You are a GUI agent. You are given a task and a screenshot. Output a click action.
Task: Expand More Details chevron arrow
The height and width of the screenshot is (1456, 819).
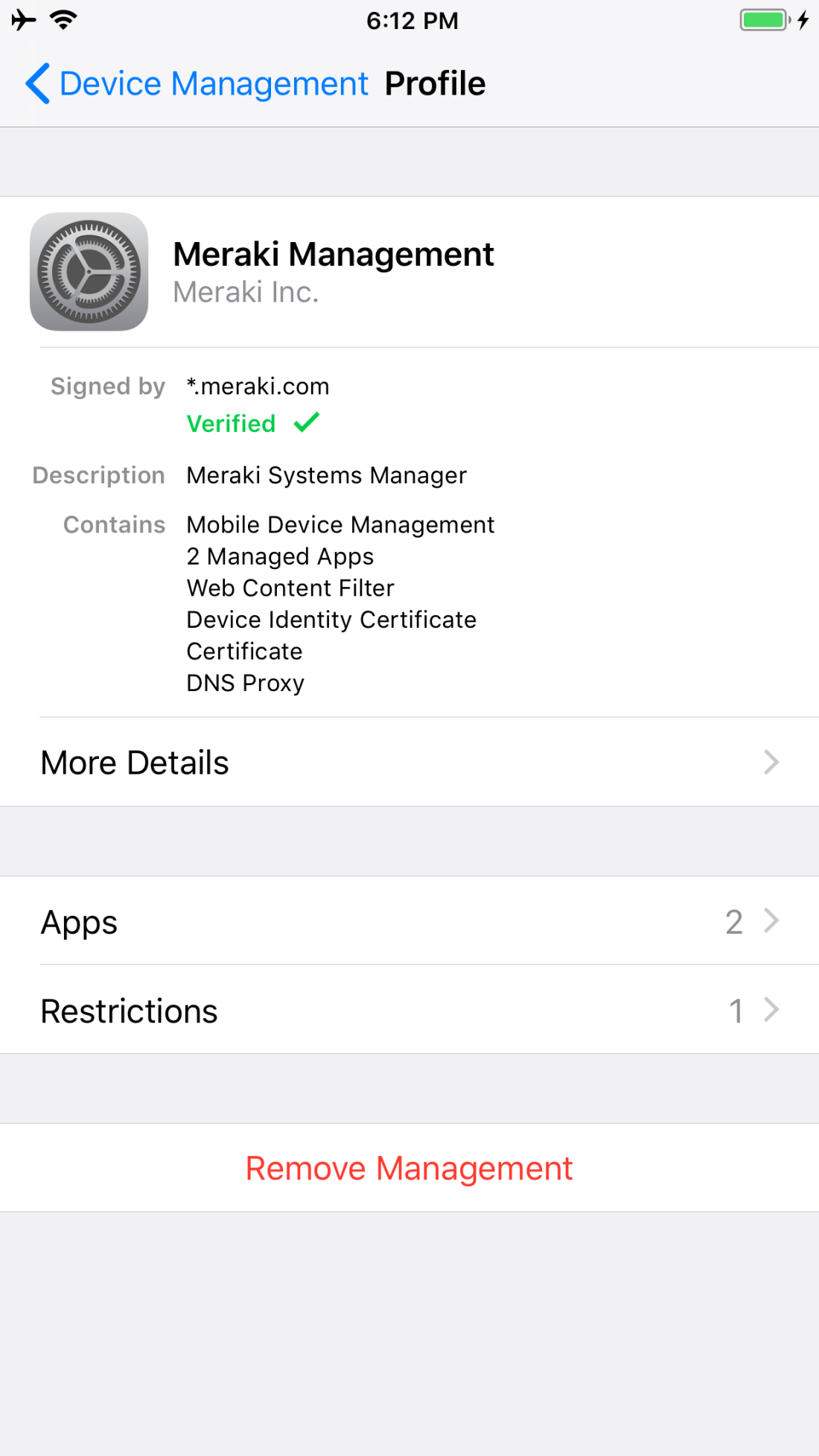tap(771, 762)
